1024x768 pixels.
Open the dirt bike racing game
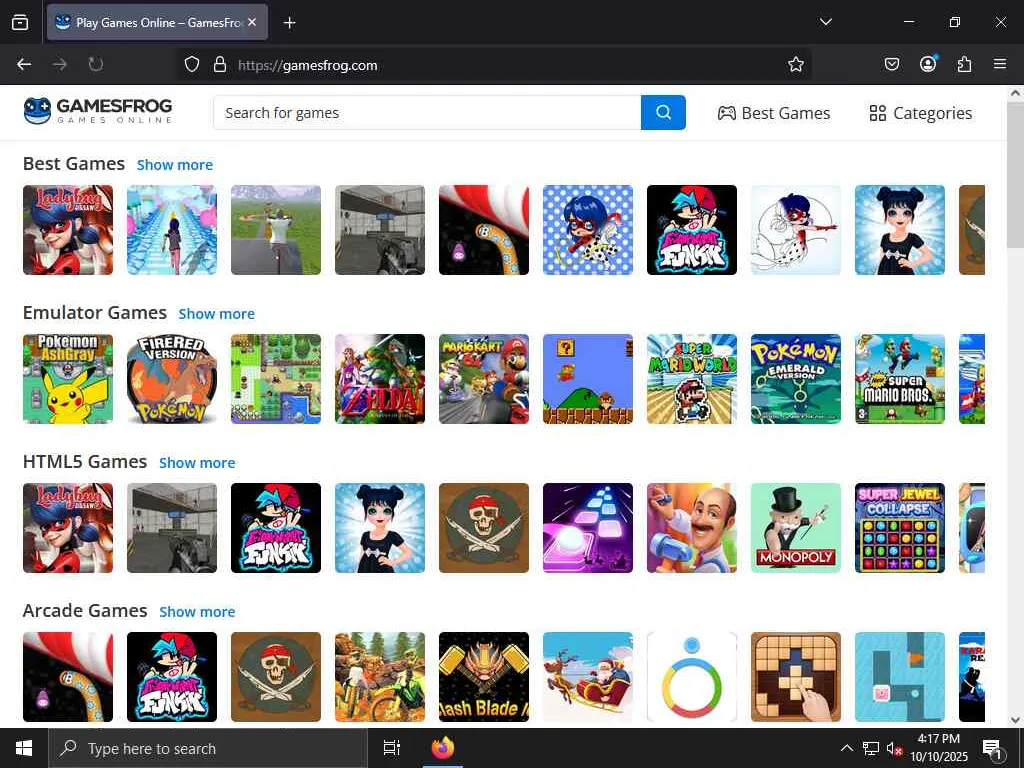379,677
